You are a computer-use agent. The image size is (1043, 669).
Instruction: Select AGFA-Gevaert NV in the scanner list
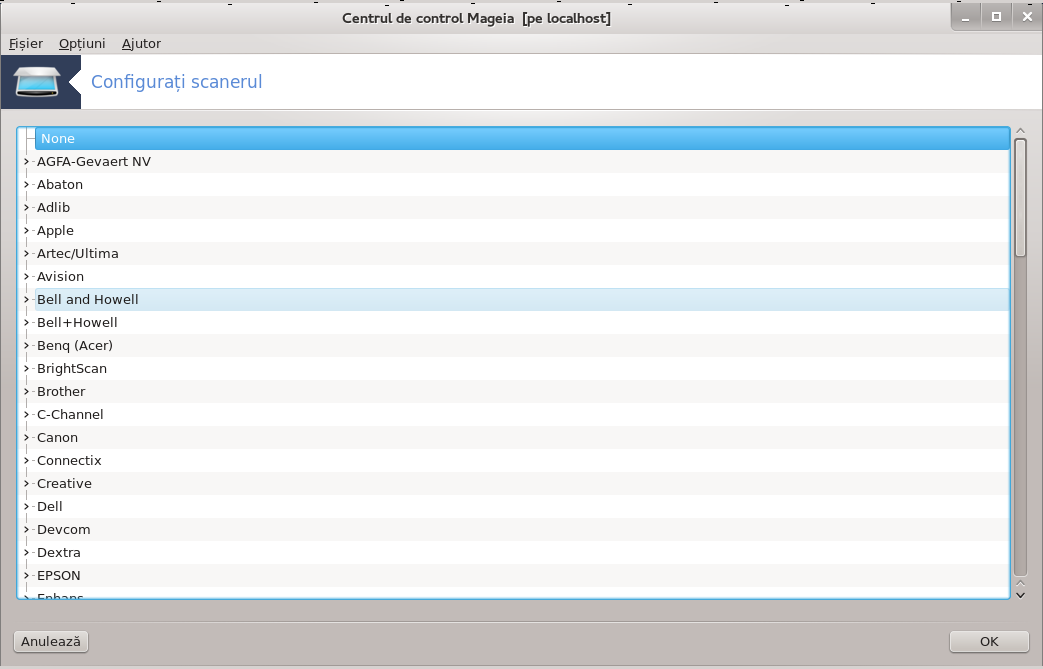(522, 162)
